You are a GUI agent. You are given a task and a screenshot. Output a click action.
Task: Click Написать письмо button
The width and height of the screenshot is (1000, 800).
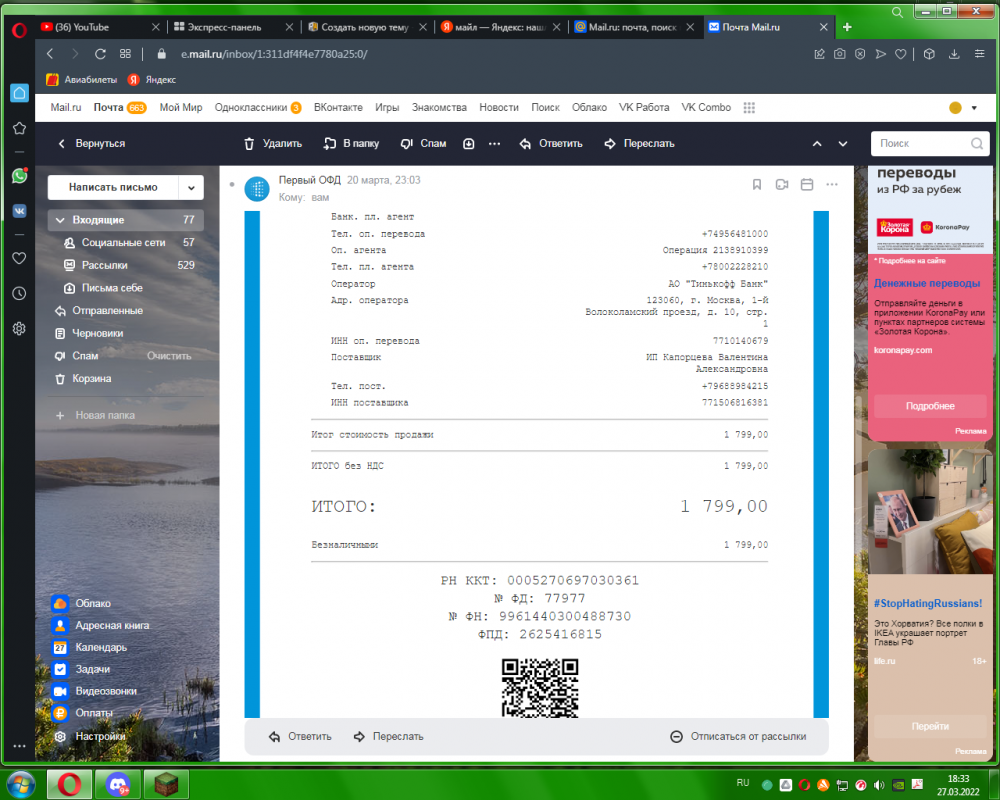[113, 188]
